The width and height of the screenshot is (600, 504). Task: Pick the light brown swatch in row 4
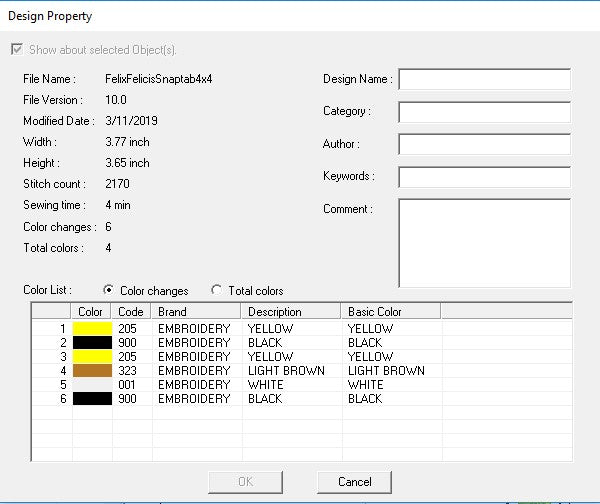pyautogui.click(x=92, y=371)
